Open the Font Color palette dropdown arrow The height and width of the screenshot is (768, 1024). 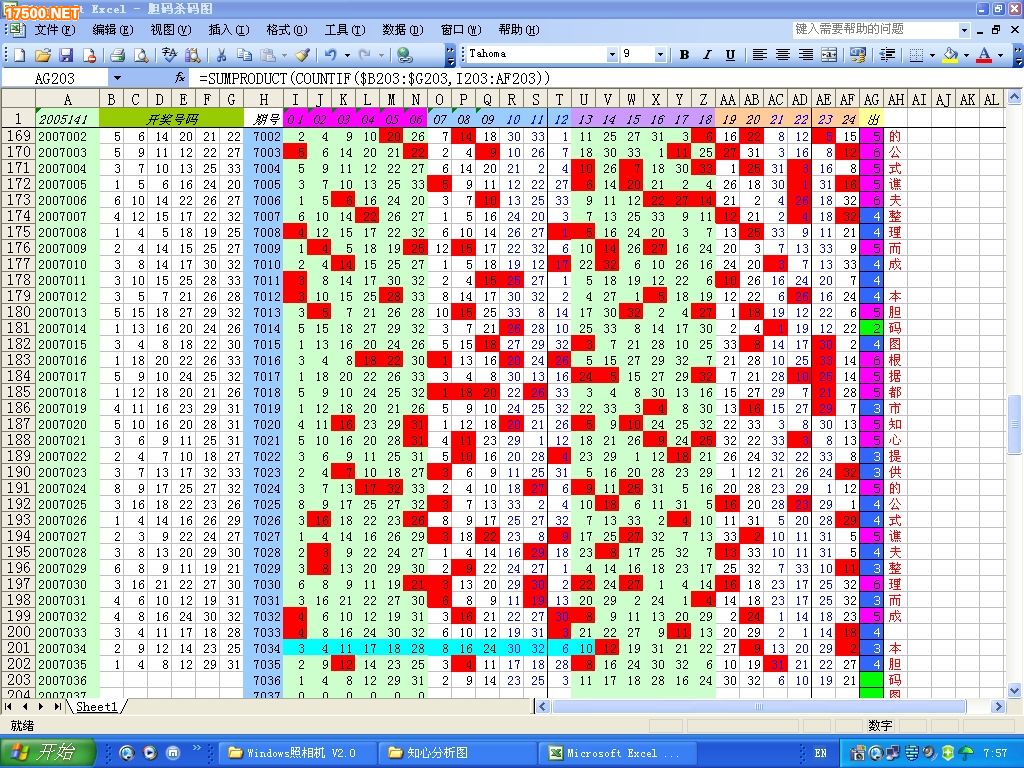point(1000,55)
